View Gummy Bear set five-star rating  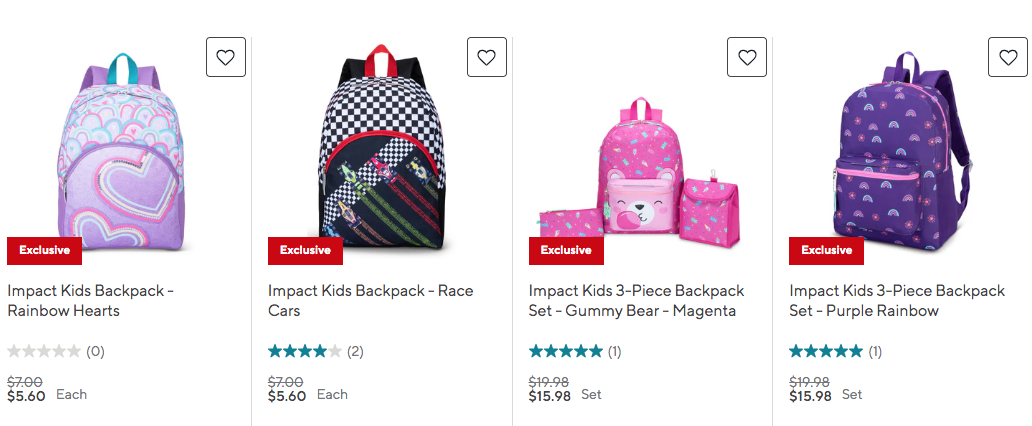click(x=566, y=351)
